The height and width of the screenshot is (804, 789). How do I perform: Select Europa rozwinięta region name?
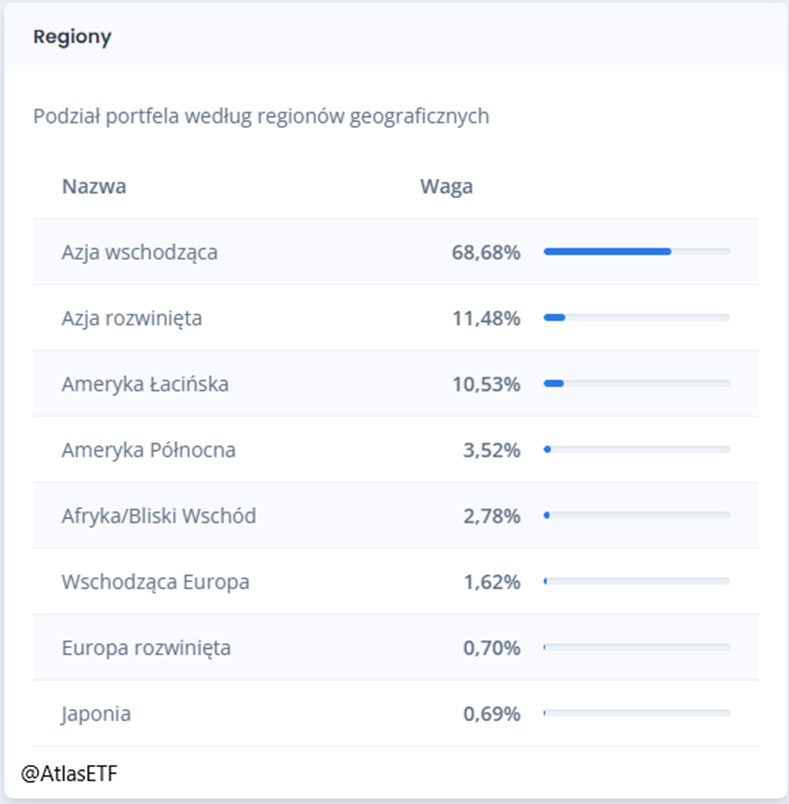coord(146,648)
